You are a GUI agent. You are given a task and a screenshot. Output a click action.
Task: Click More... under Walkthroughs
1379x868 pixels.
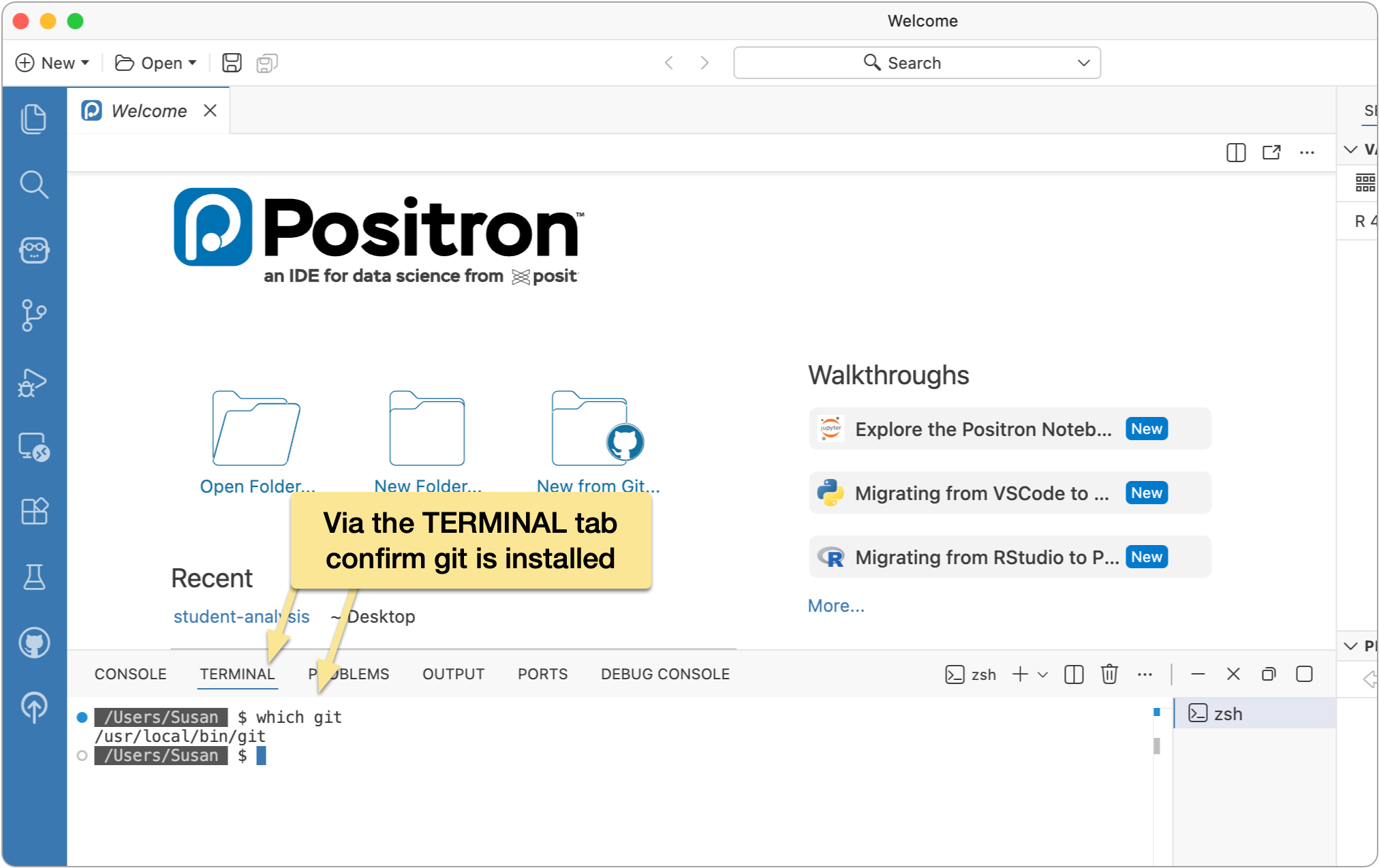[836, 605]
